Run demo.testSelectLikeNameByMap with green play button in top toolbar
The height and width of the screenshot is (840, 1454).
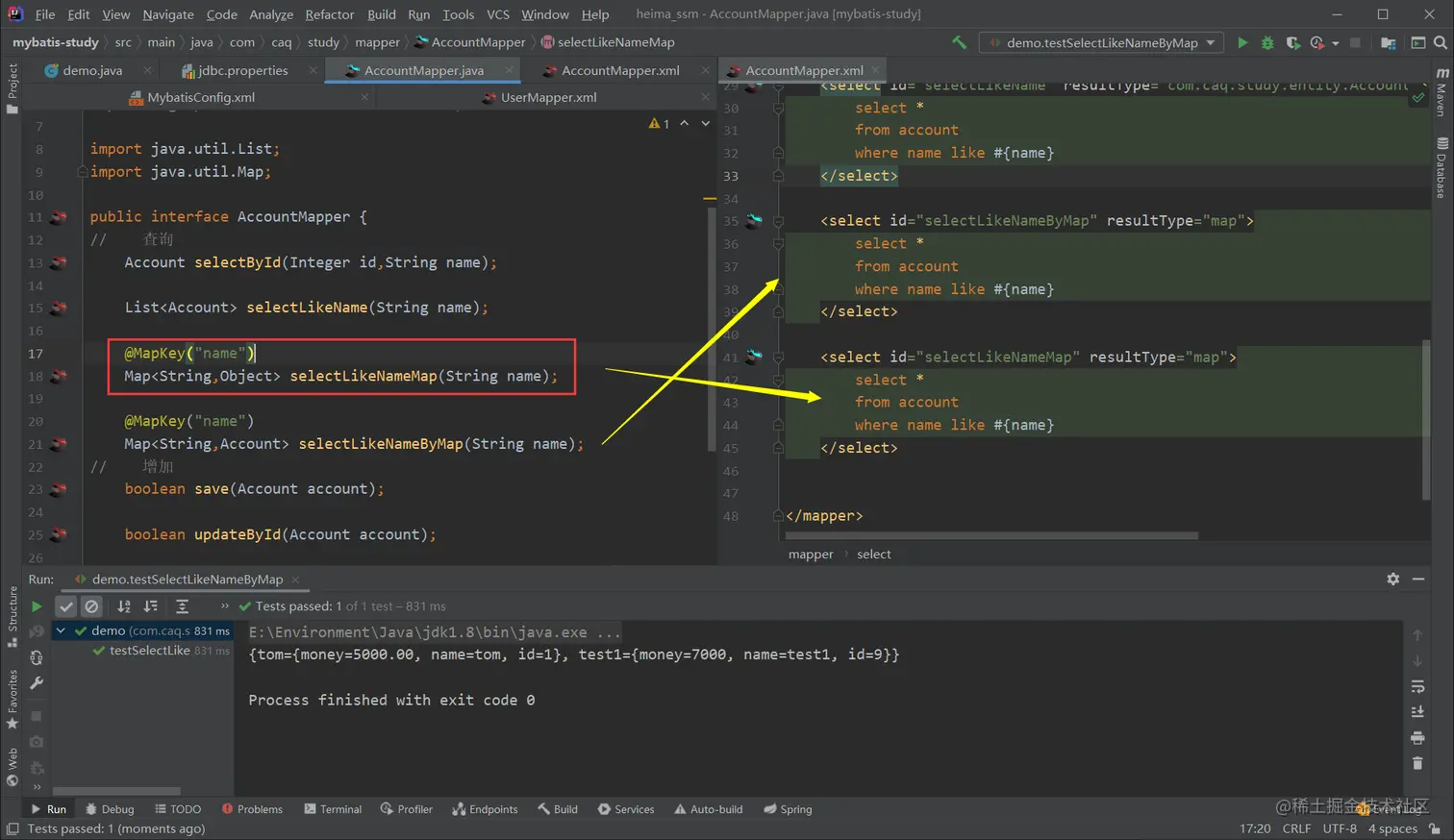(x=1242, y=42)
